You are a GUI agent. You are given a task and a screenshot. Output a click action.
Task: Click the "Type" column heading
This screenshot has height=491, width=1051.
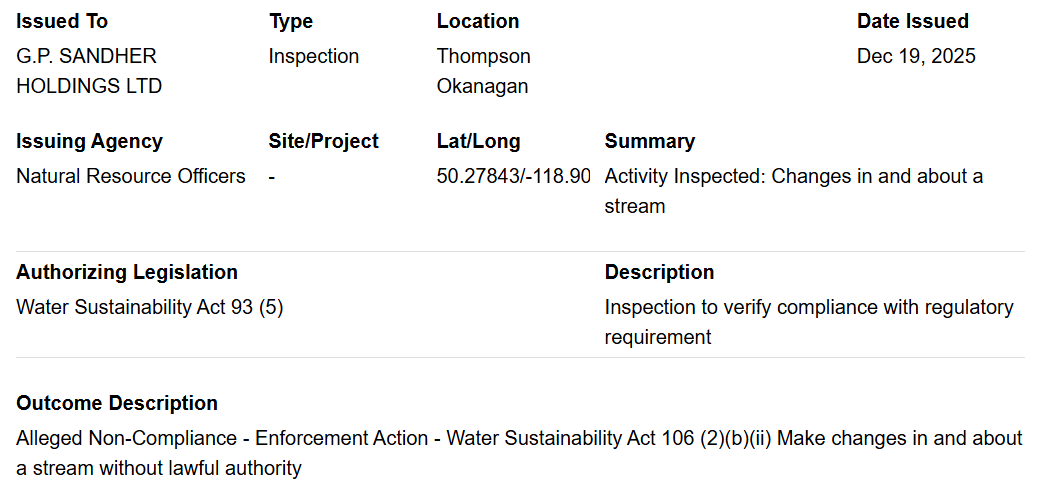[290, 21]
